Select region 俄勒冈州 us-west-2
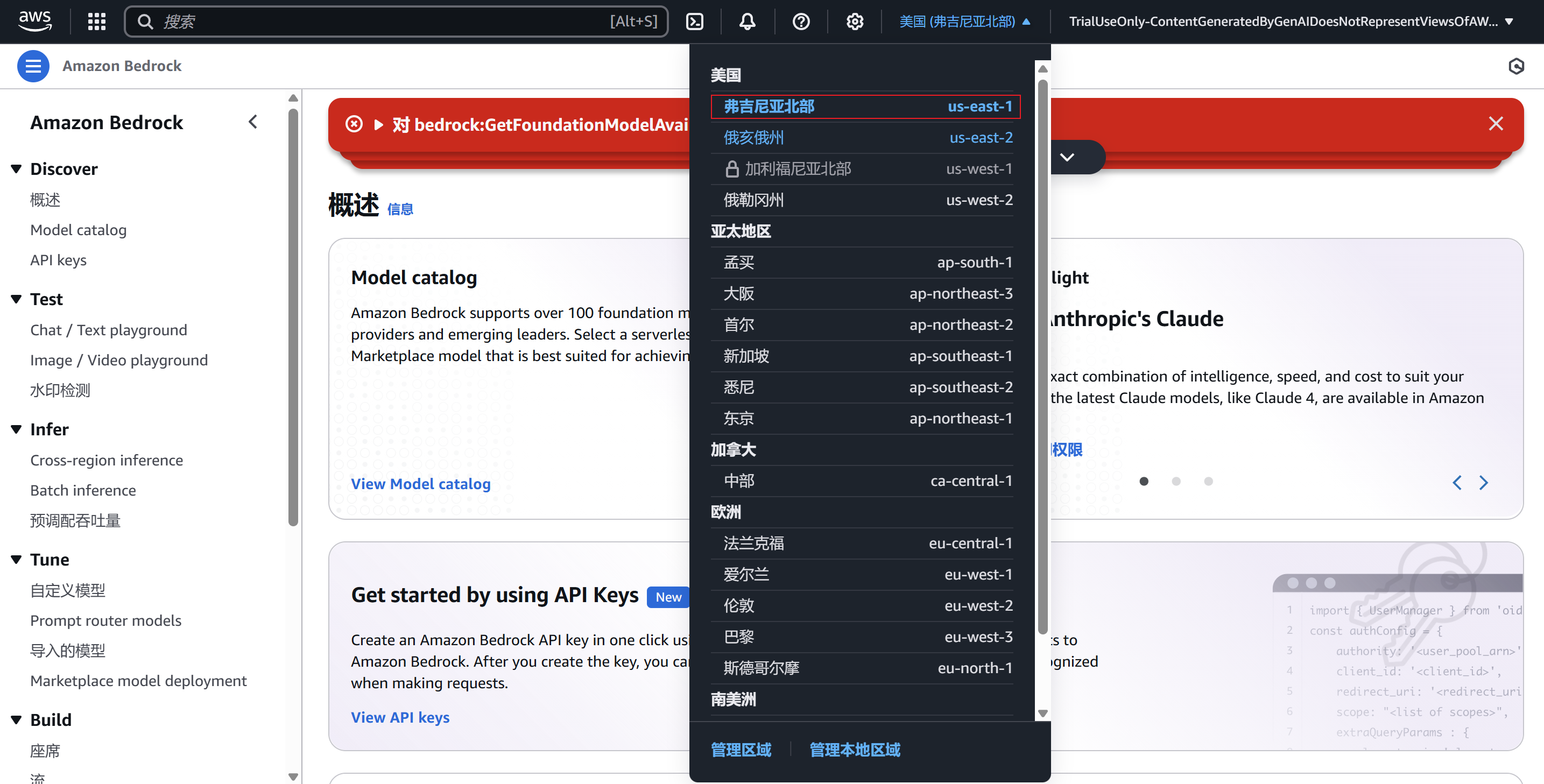1544x784 pixels. pyautogui.click(x=862, y=200)
